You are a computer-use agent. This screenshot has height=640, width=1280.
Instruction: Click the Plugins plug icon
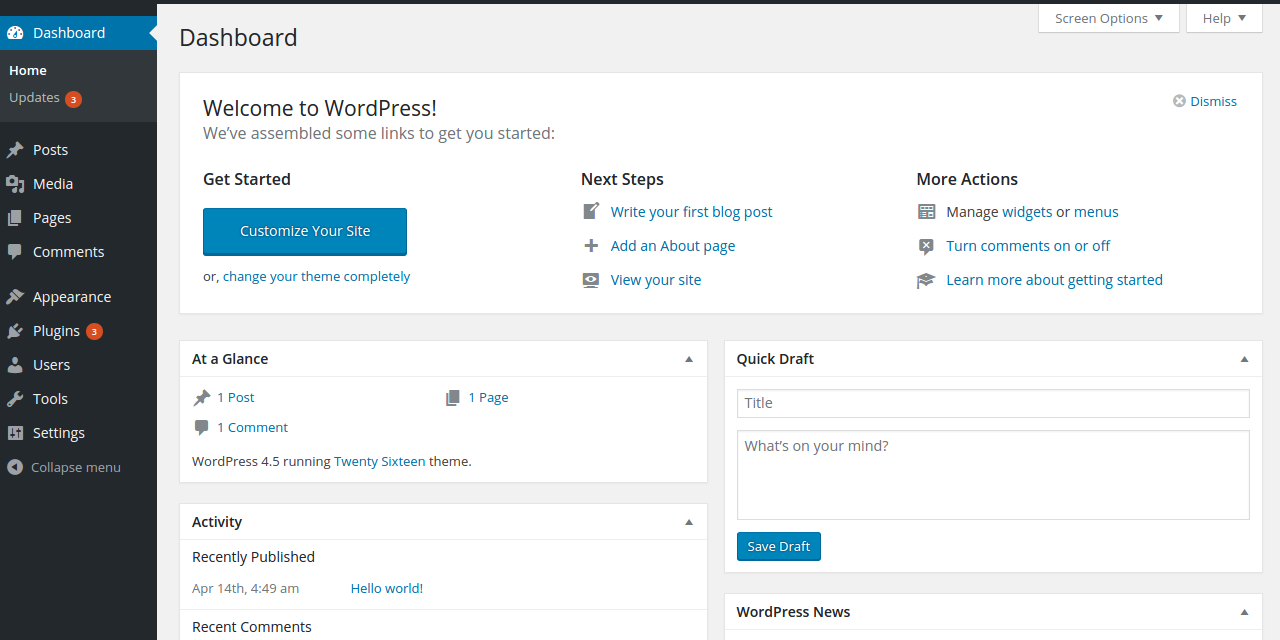click(x=15, y=330)
